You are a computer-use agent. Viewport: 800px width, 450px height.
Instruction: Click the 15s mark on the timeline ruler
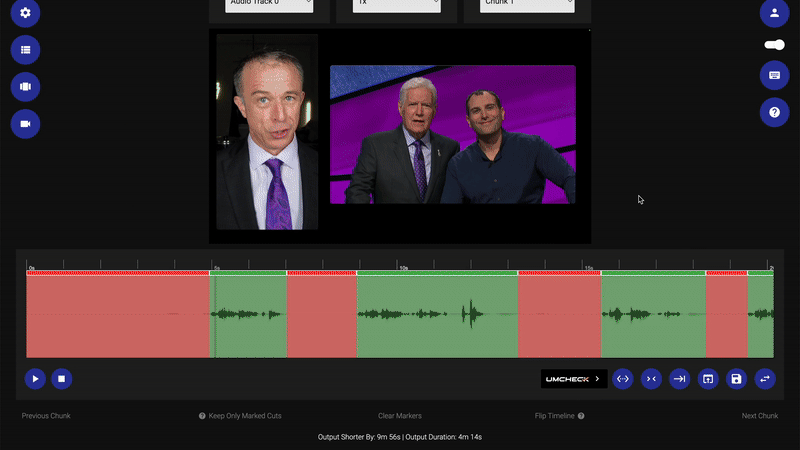click(x=589, y=267)
